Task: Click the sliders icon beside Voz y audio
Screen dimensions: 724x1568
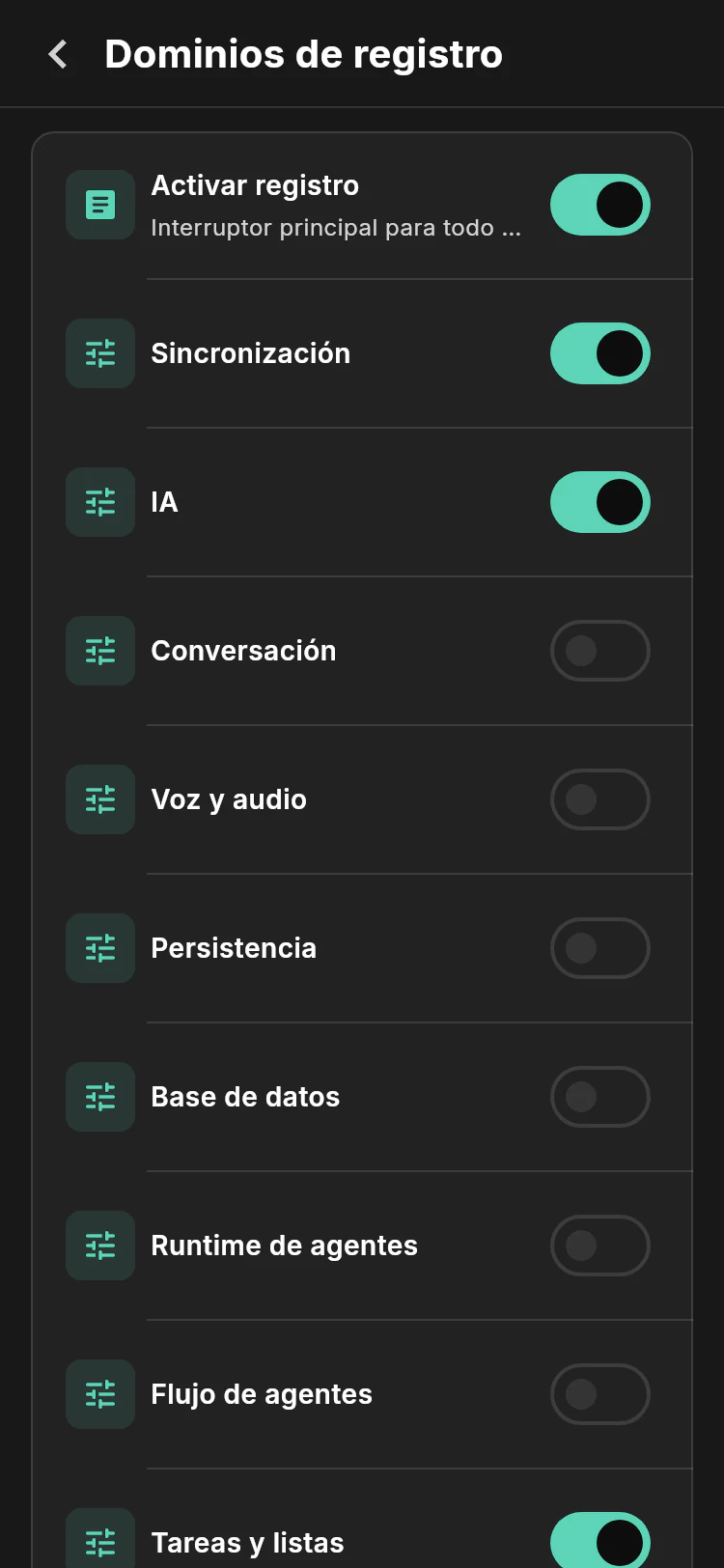Action: (100, 799)
